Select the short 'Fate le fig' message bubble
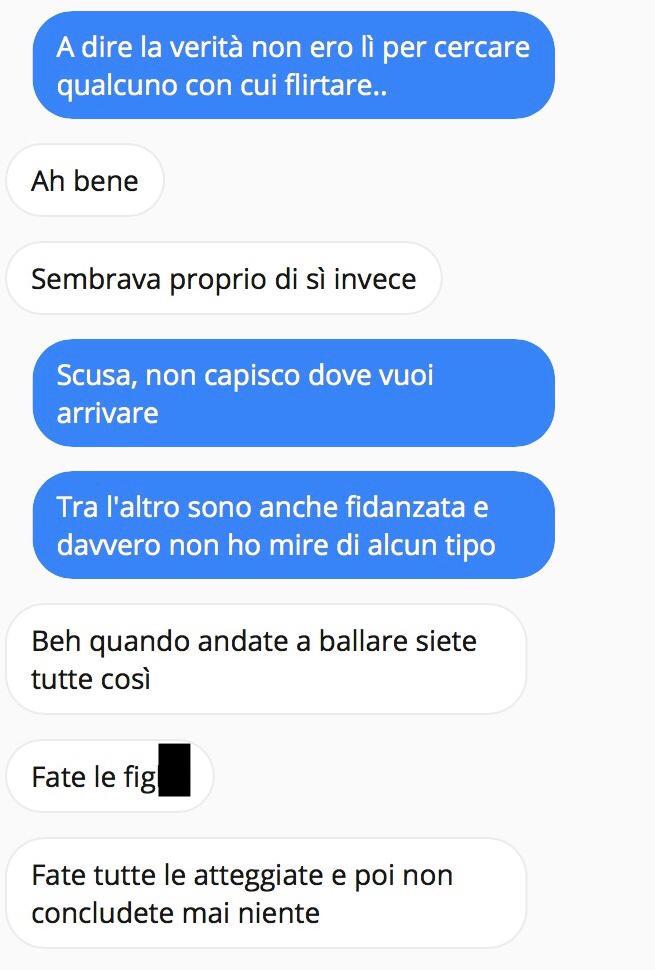Image resolution: width=655 pixels, height=970 pixels. pos(109,776)
